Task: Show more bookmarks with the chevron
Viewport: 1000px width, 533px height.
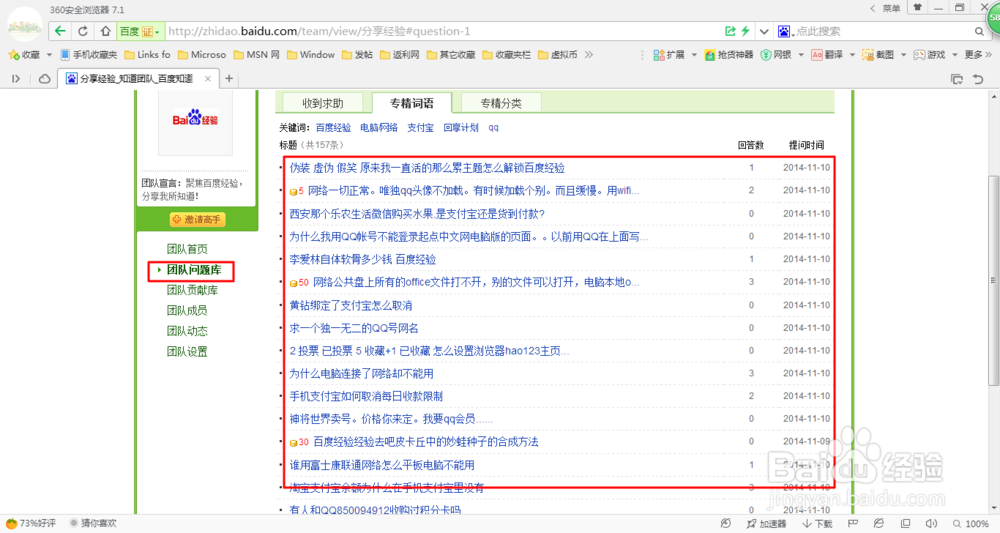Action: click(589, 55)
